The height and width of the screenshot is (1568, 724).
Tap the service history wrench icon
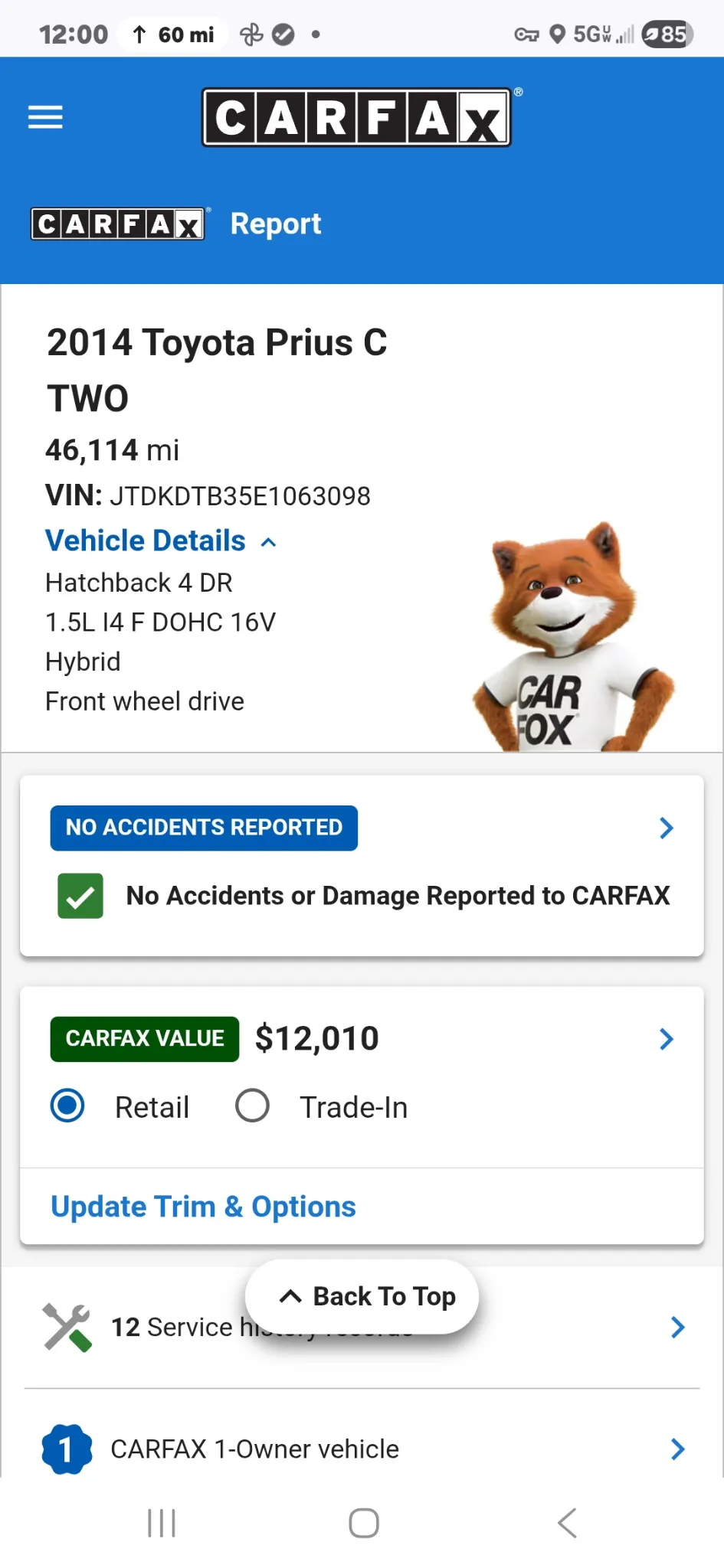[67, 1327]
